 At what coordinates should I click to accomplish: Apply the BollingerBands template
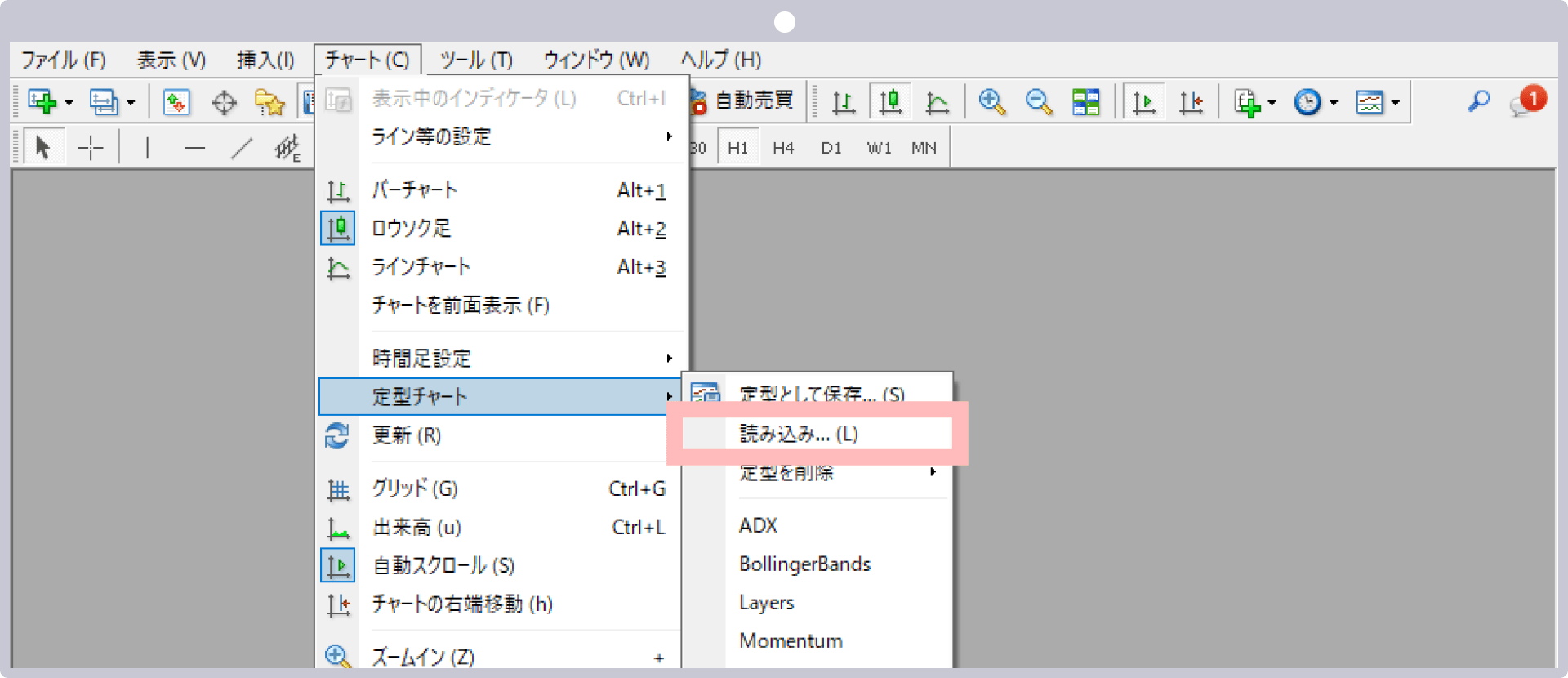point(817,564)
